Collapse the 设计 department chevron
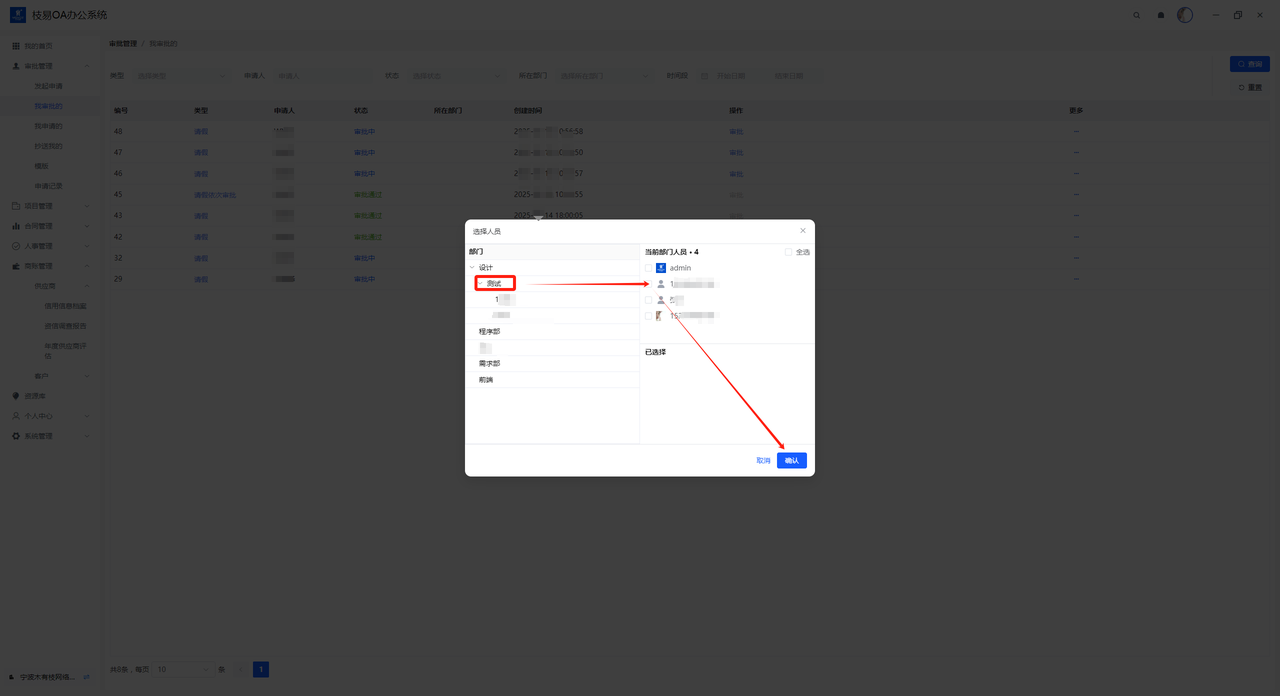The width and height of the screenshot is (1280, 696). tap(472, 268)
